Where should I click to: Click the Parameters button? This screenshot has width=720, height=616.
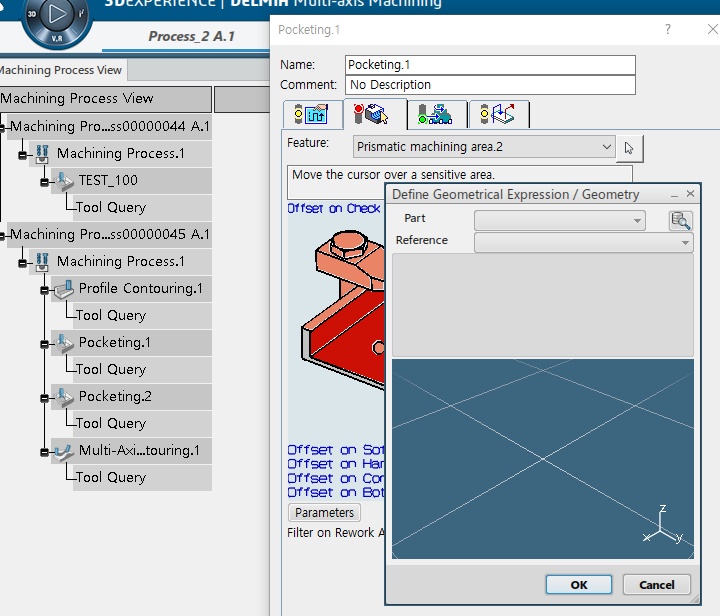point(324,512)
